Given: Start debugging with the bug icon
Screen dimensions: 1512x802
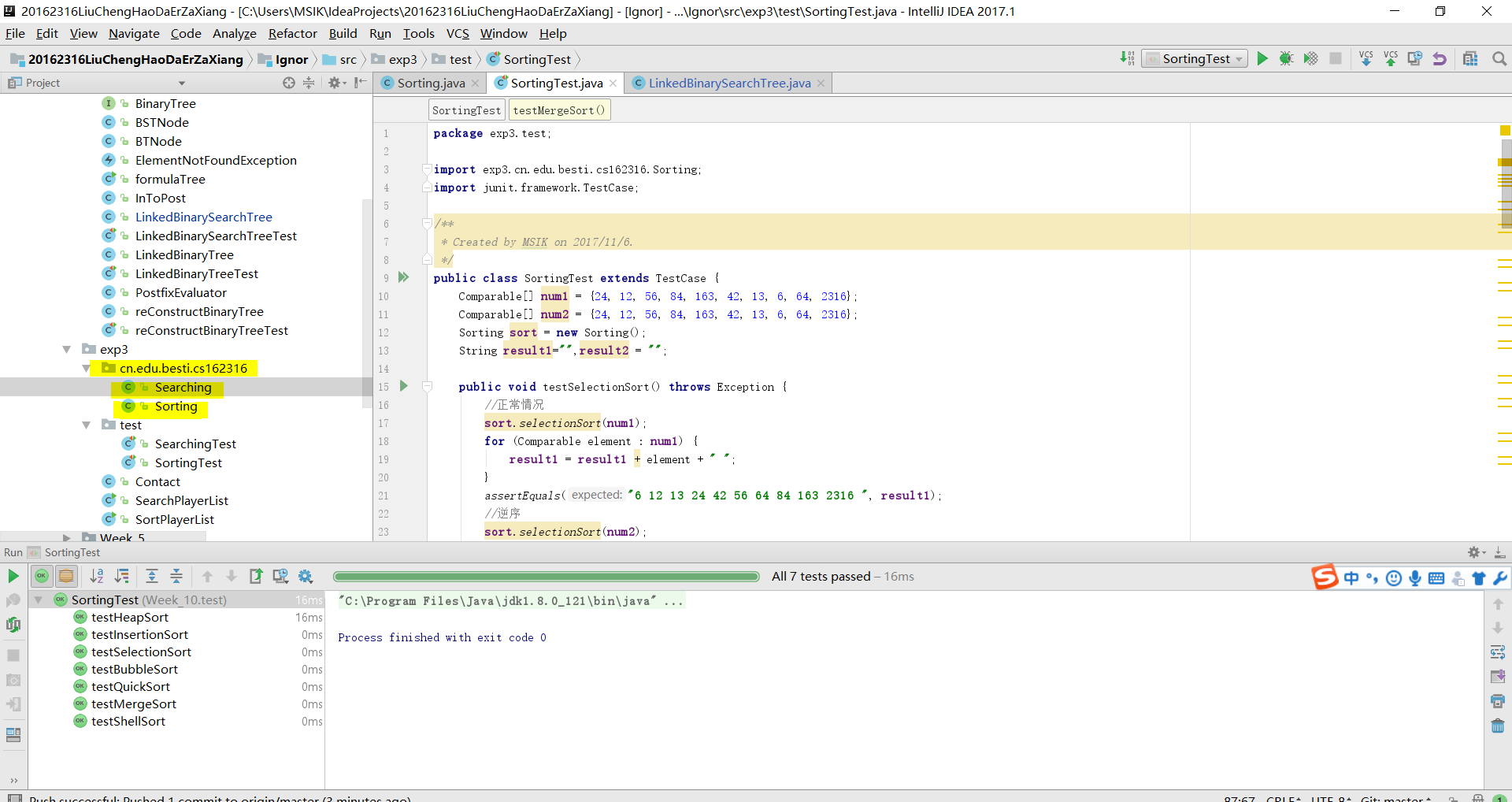Looking at the screenshot, I should 1286,58.
